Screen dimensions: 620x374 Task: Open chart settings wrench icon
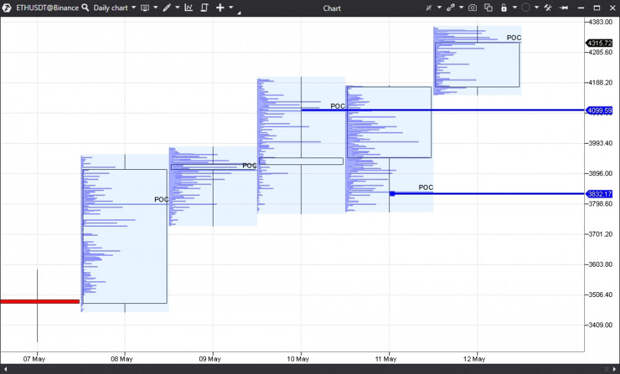pyautogui.click(x=548, y=8)
